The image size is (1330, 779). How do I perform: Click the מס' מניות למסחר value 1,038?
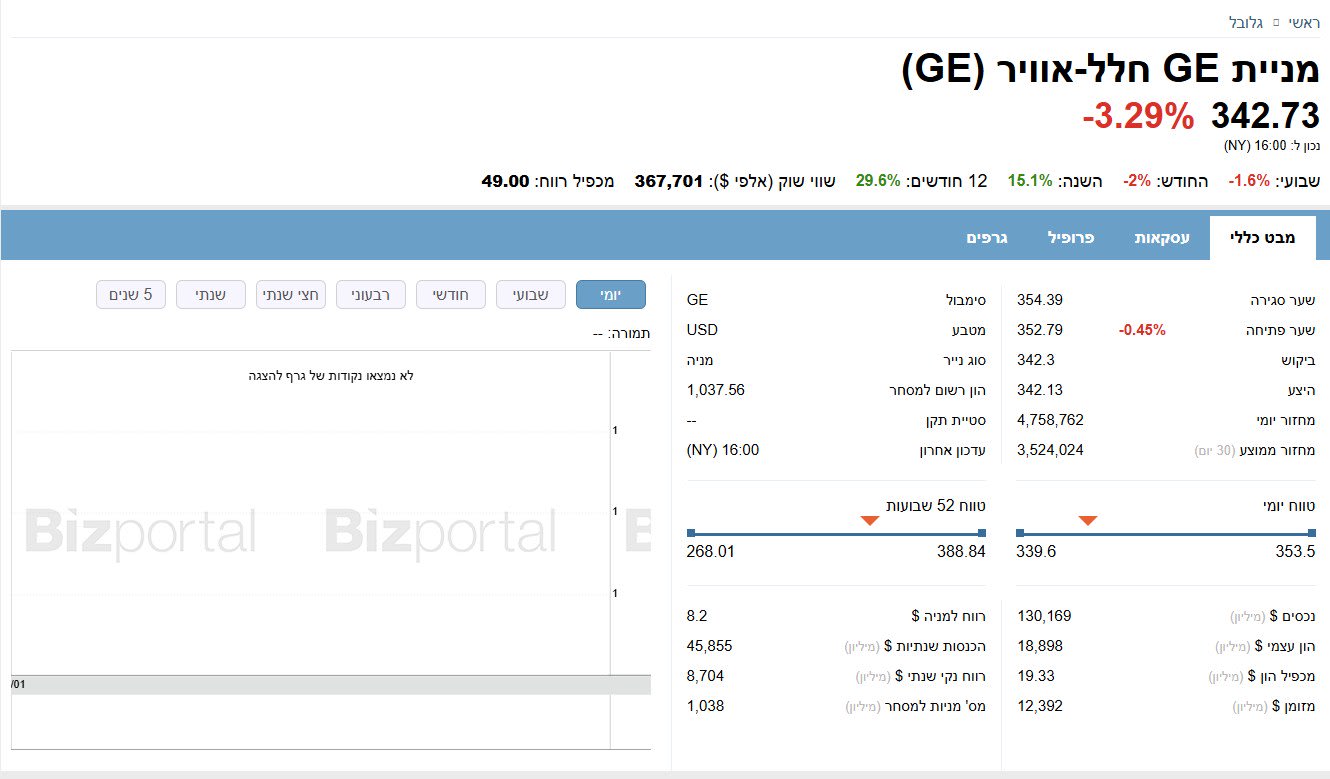click(706, 706)
